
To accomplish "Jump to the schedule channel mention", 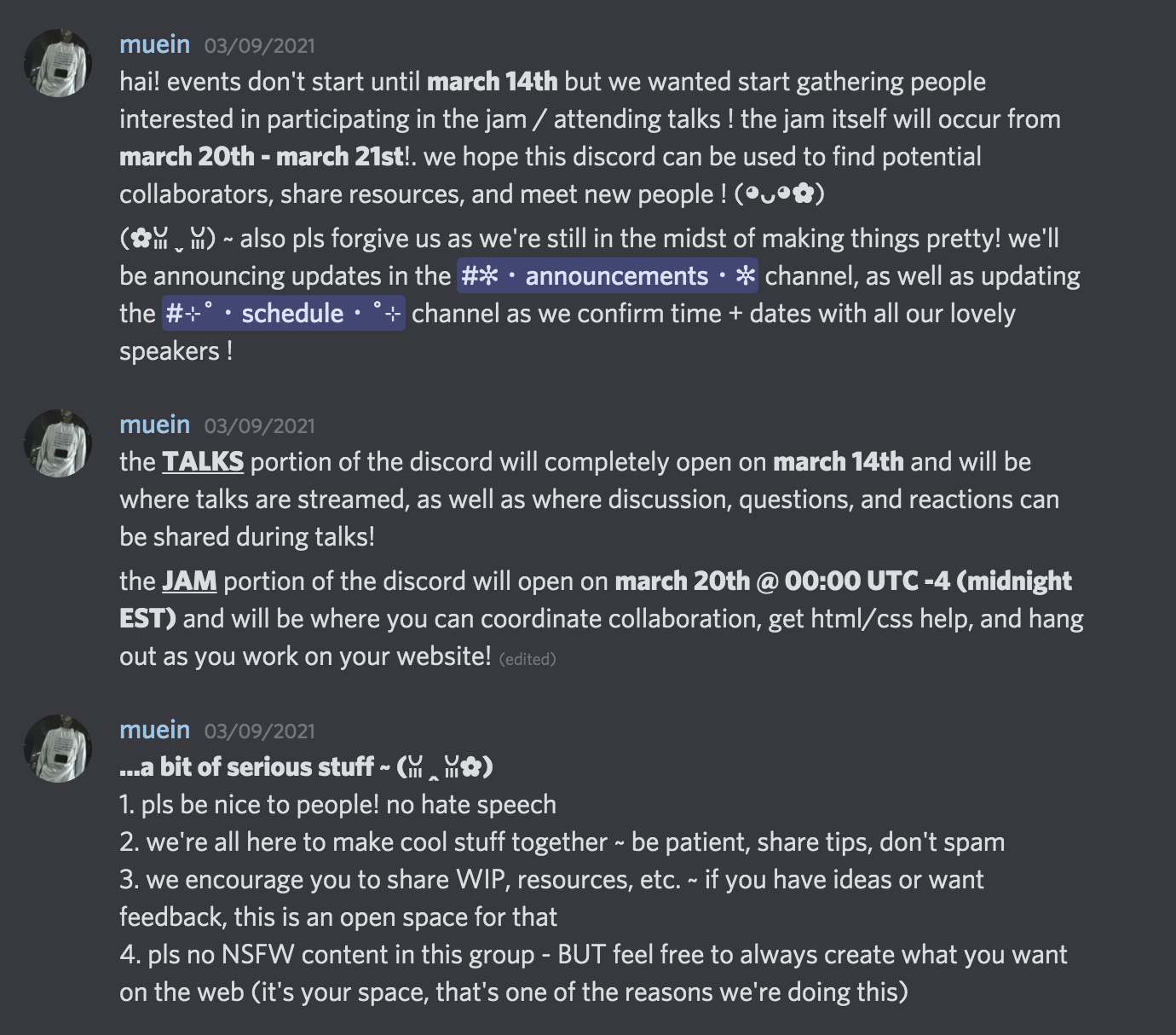I will point(283,314).
